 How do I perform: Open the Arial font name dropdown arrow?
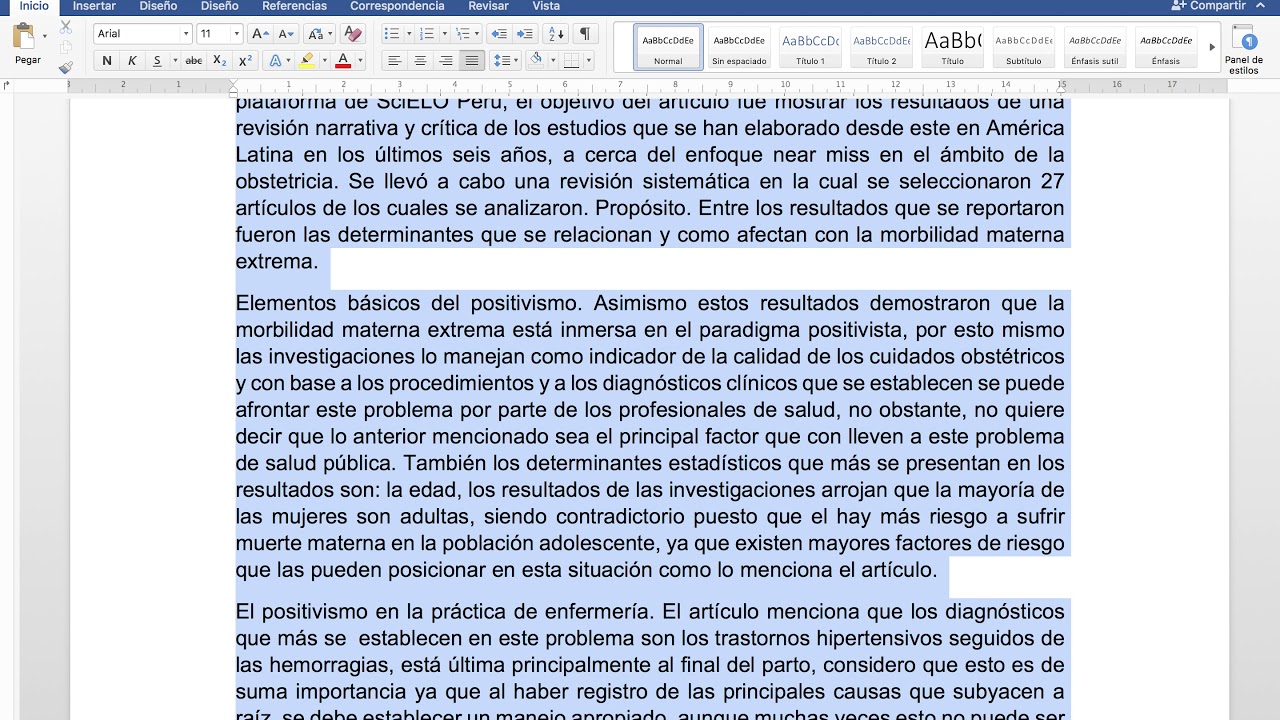[185, 34]
